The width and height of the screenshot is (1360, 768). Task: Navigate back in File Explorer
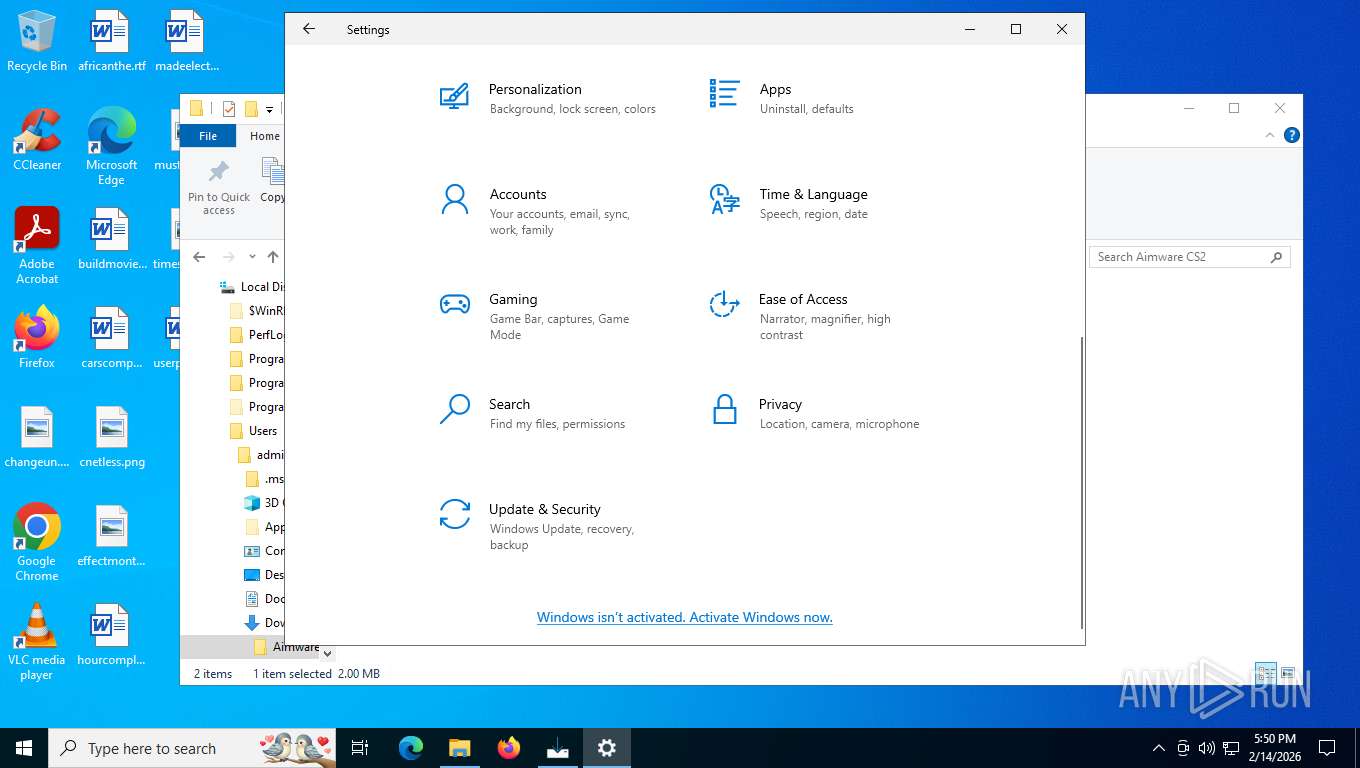(199, 257)
